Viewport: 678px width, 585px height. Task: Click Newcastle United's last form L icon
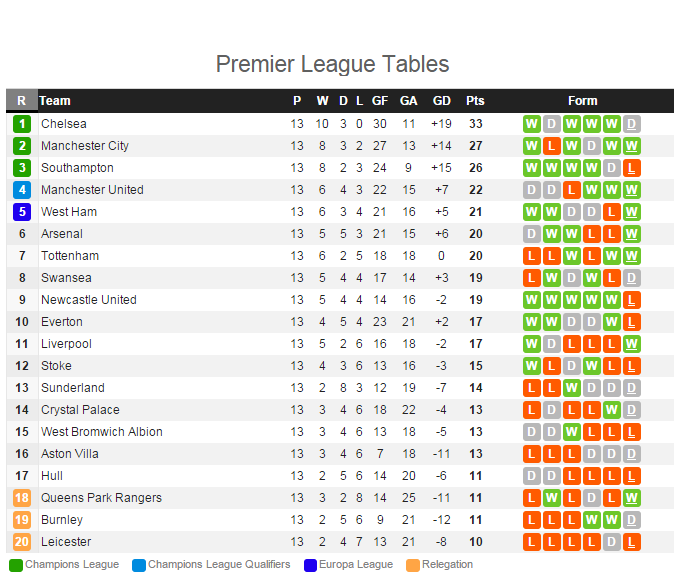pos(631,300)
